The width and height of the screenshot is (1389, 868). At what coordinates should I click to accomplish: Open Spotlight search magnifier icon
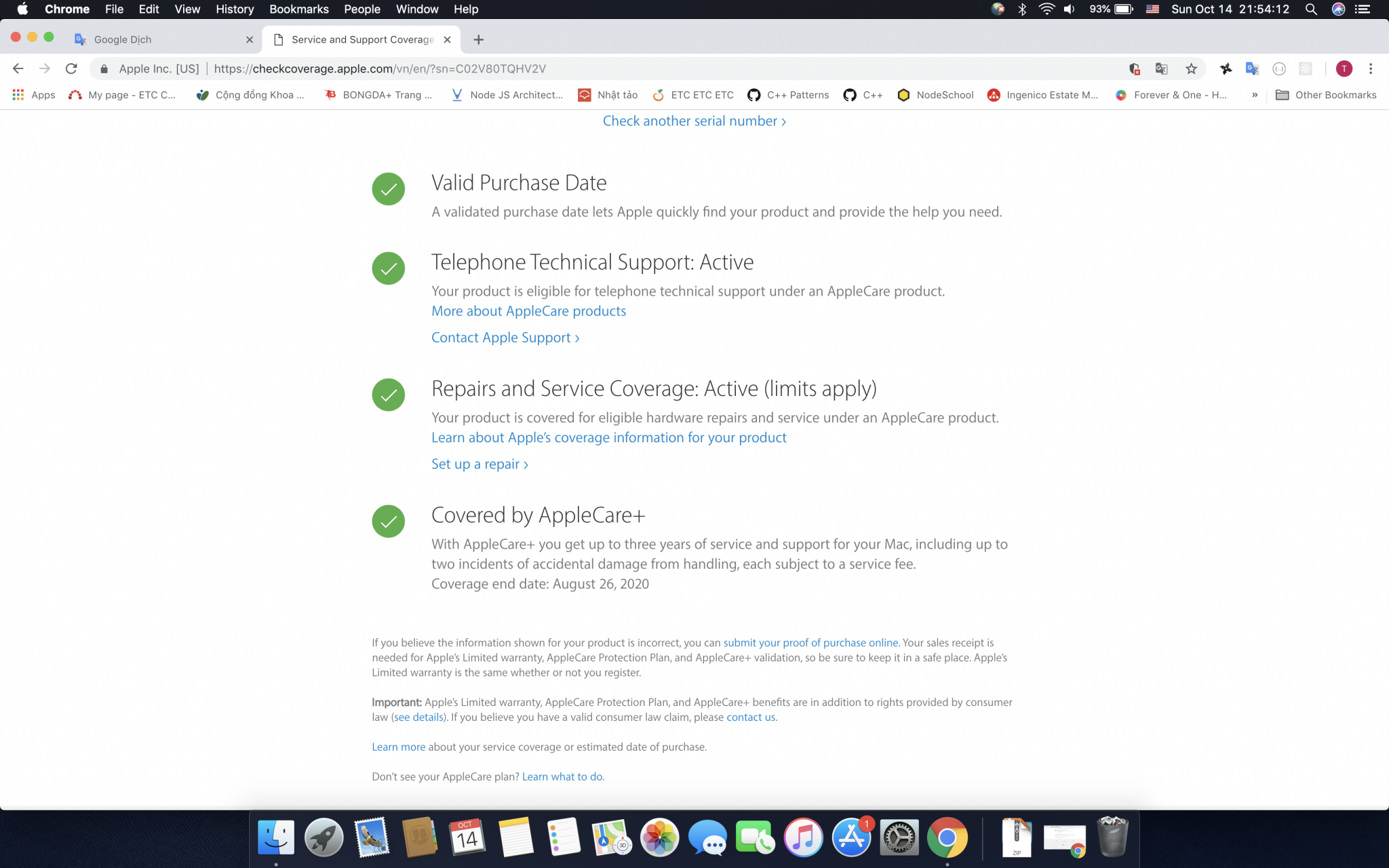pos(1311,9)
